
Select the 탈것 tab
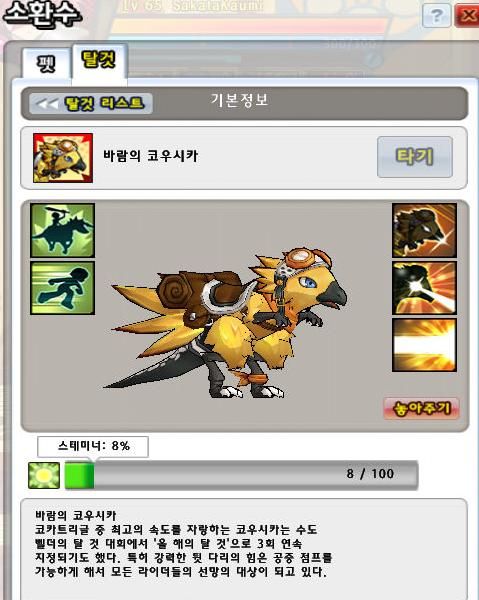(99, 60)
